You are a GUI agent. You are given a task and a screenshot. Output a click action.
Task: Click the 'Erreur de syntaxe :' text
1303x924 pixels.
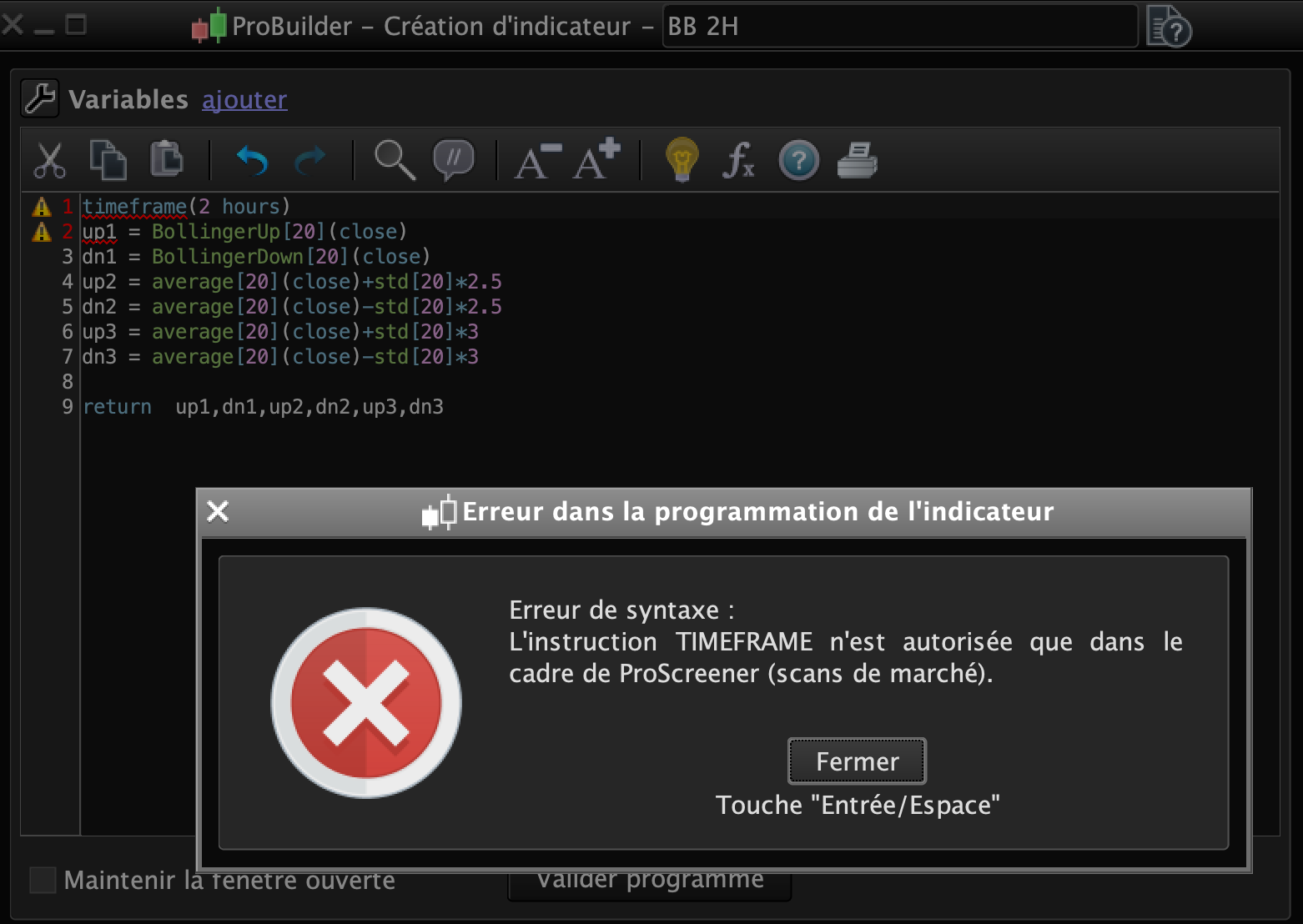point(621,610)
